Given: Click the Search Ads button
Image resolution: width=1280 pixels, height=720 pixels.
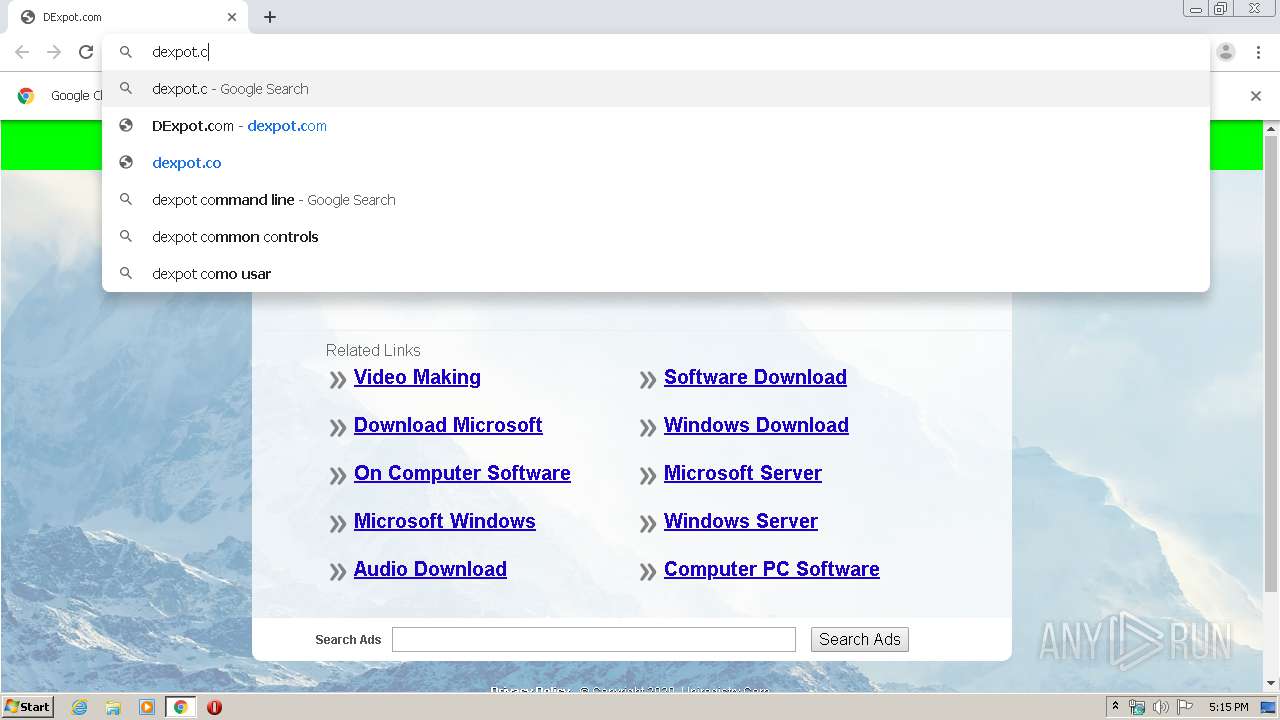Looking at the screenshot, I should (x=860, y=639).
